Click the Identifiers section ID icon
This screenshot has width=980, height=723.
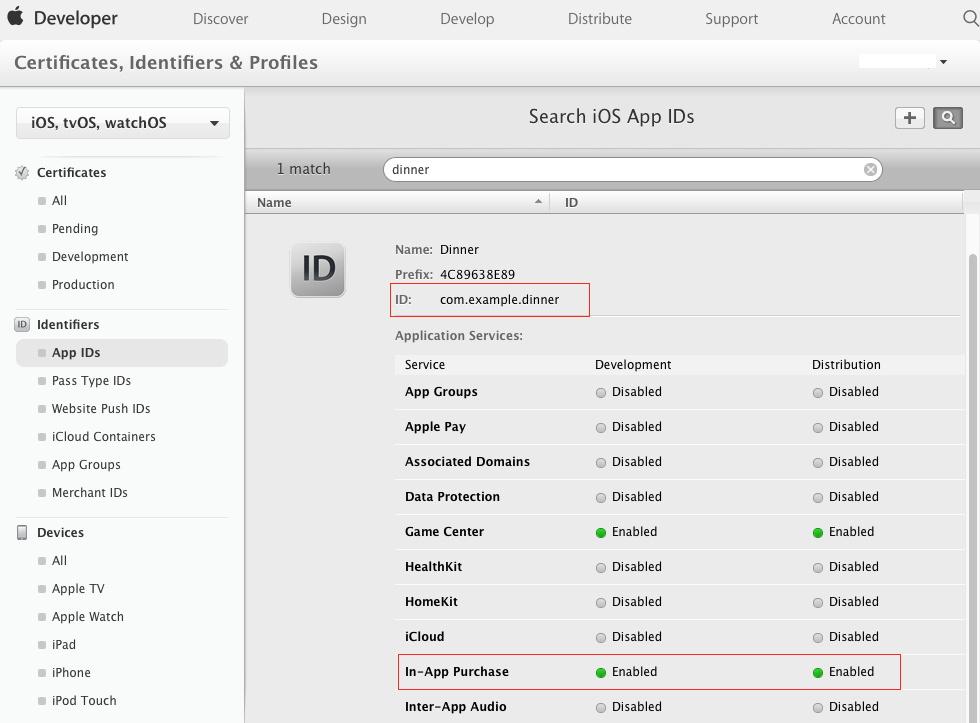(22, 325)
